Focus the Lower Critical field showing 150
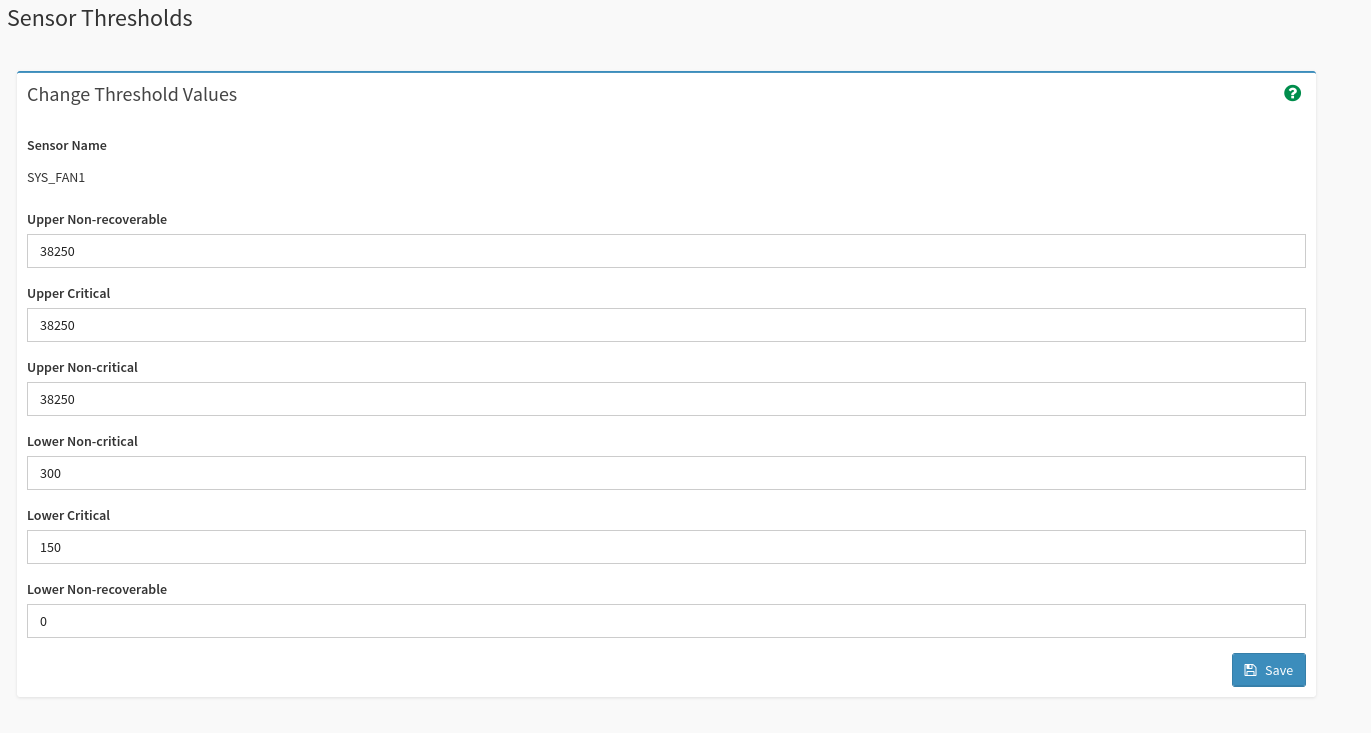 666,547
